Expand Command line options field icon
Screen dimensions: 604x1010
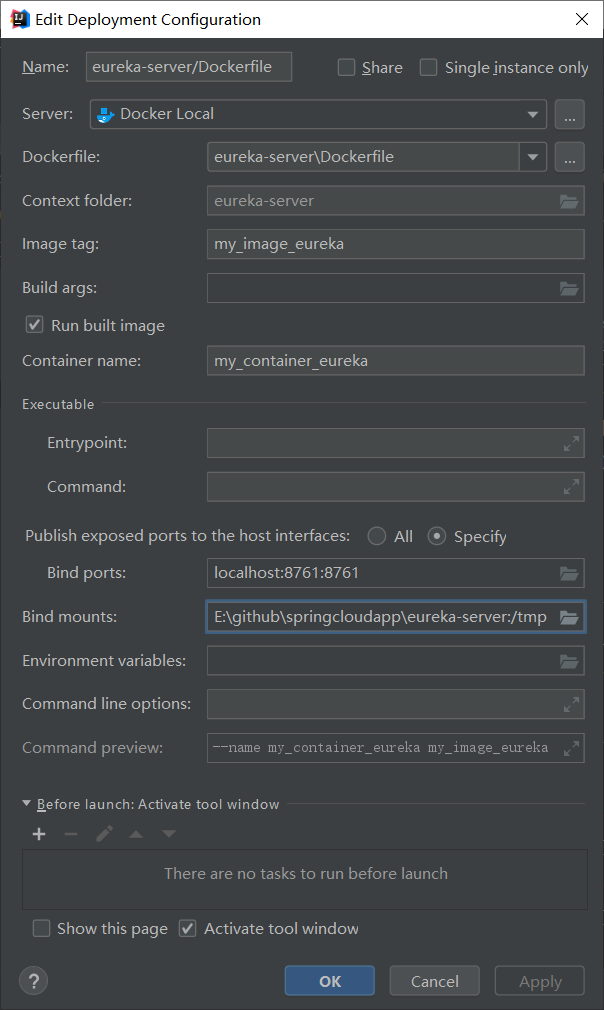pyautogui.click(x=571, y=705)
